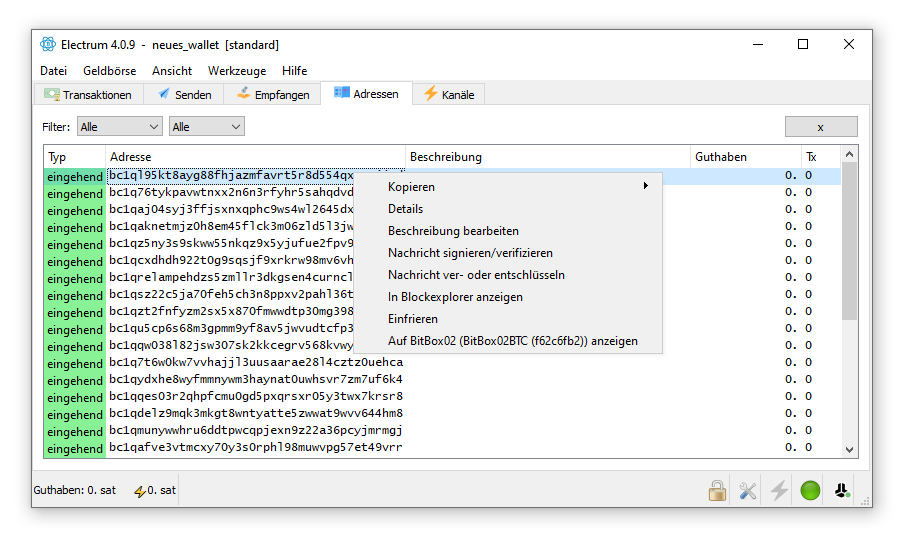Screen dimensions: 906x541
Task: Open the Senden tab
Action: (185, 95)
